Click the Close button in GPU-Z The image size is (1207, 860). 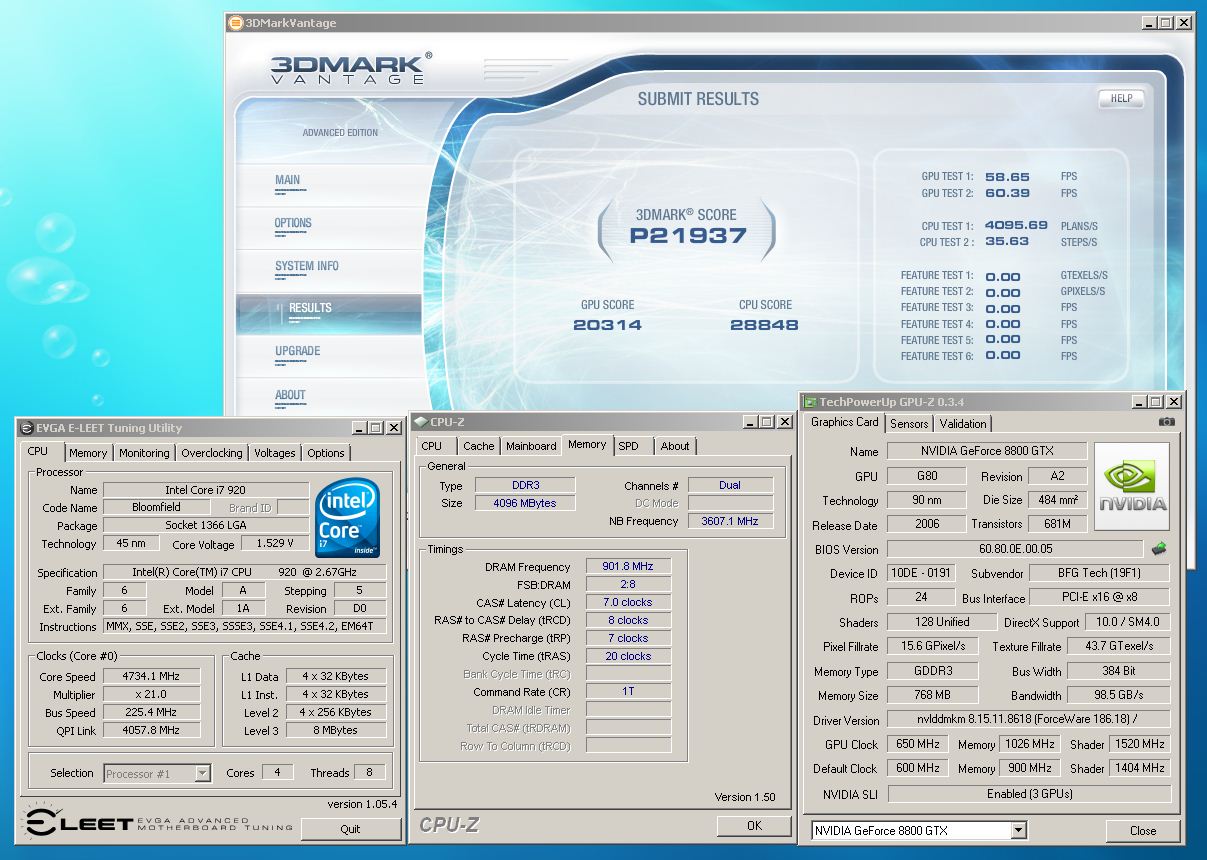point(1143,830)
